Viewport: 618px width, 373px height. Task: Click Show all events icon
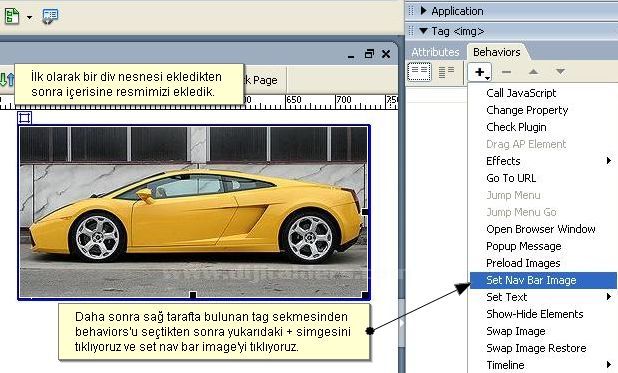pyautogui.click(x=446, y=72)
